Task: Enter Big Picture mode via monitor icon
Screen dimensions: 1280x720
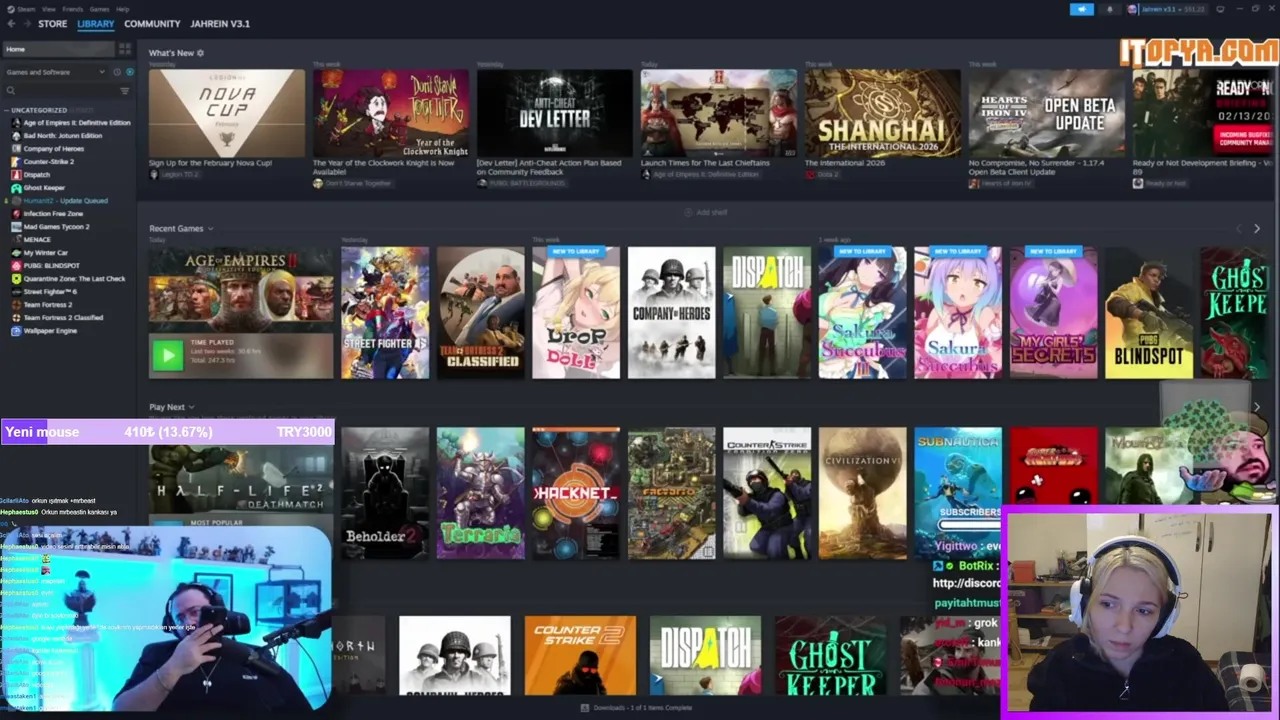Action: click(1220, 9)
